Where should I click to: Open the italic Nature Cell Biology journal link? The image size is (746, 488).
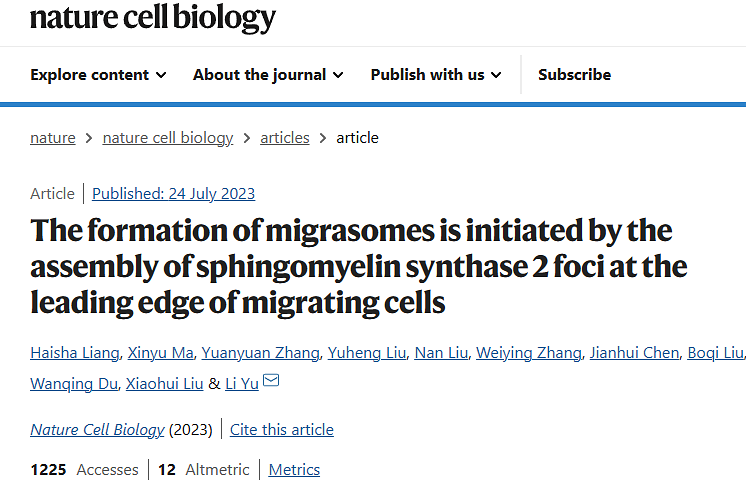pyautogui.click(x=97, y=430)
